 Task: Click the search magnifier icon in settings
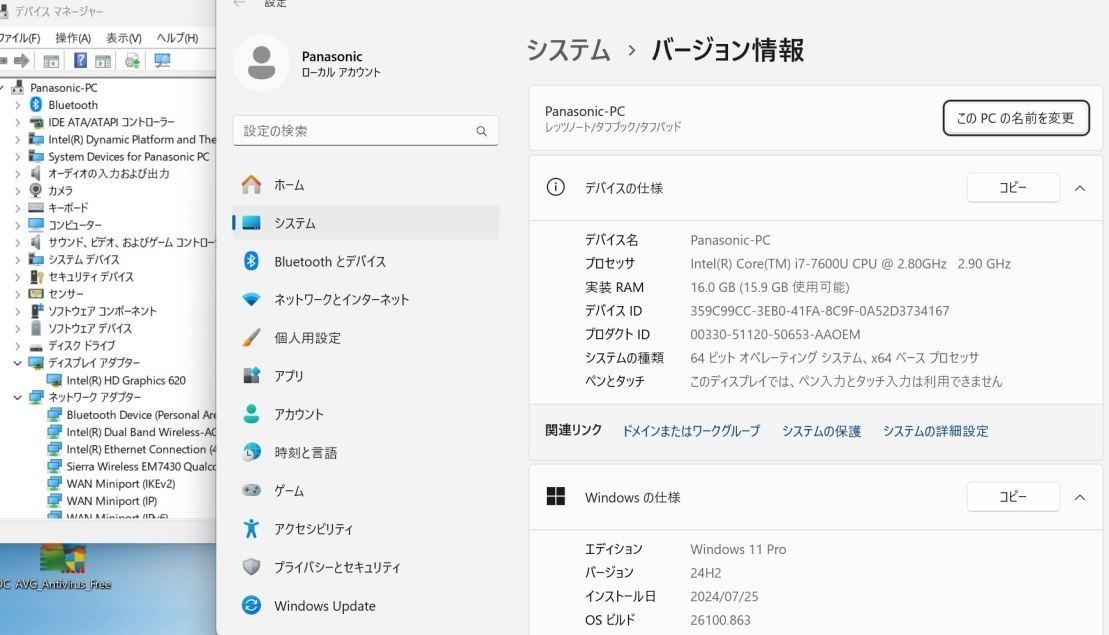pos(482,131)
